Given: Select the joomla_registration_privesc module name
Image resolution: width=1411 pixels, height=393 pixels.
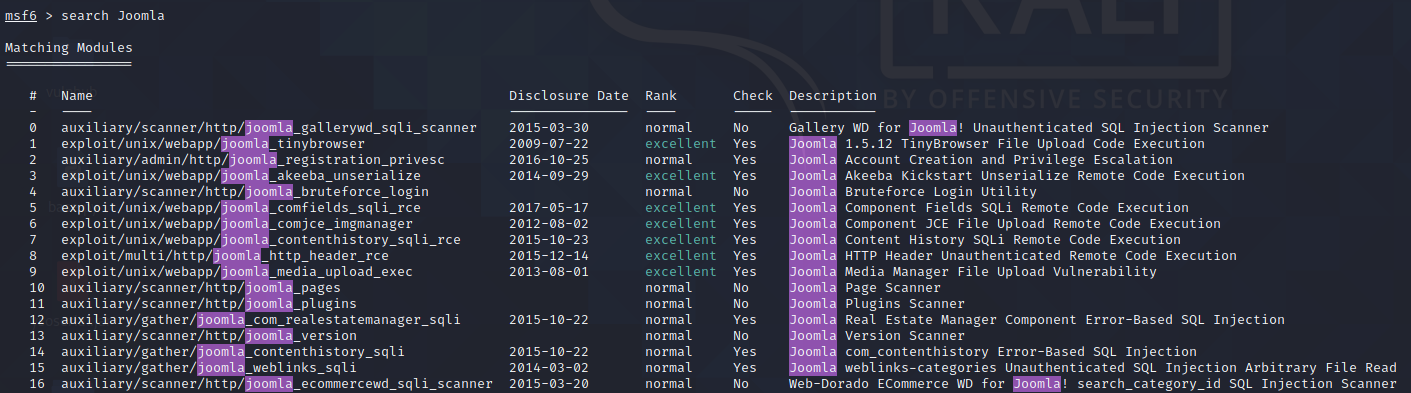Looking at the screenshot, I should (x=253, y=160).
